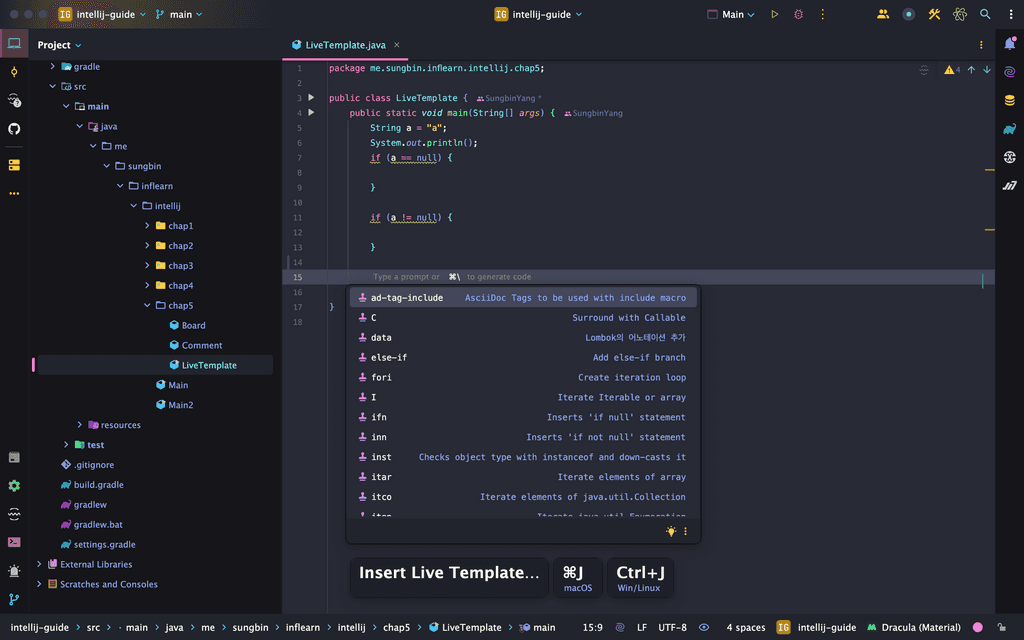This screenshot has width=1024, height=640.
Task: Open the Terminal tool window icon
Action: pos(14,542)
